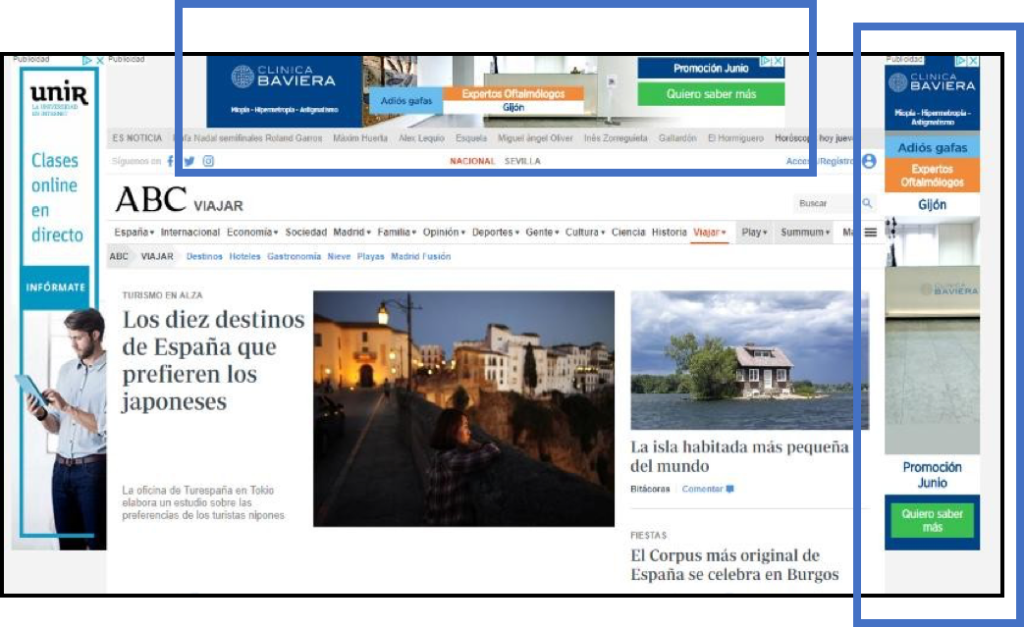This screenshot has width=1024, height=627.
Task: Switch to the Sevilla edition
Action: click(522, 161)
